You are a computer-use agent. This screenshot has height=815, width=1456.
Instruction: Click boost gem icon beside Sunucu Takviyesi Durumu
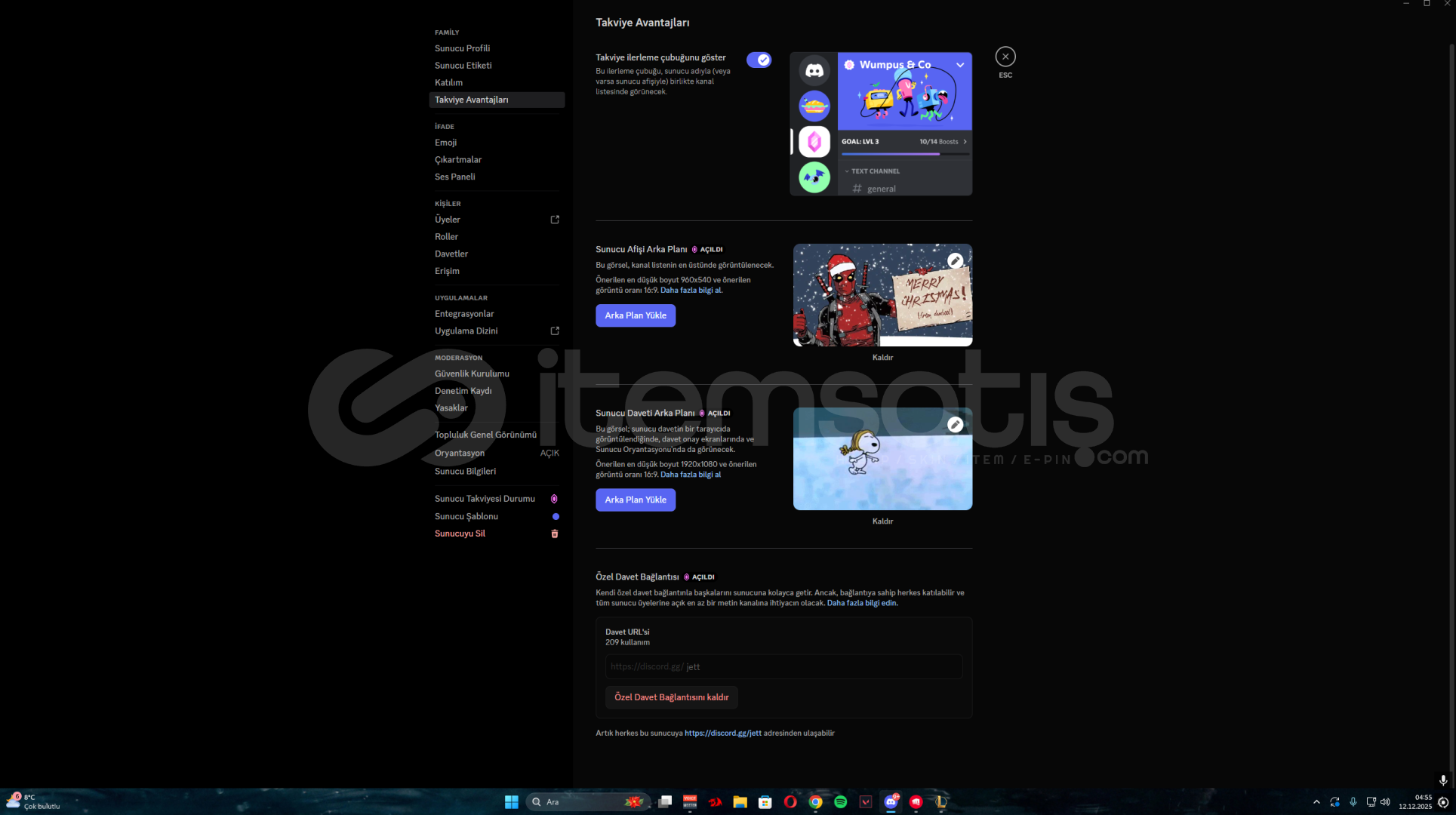(x=554, y=499)
